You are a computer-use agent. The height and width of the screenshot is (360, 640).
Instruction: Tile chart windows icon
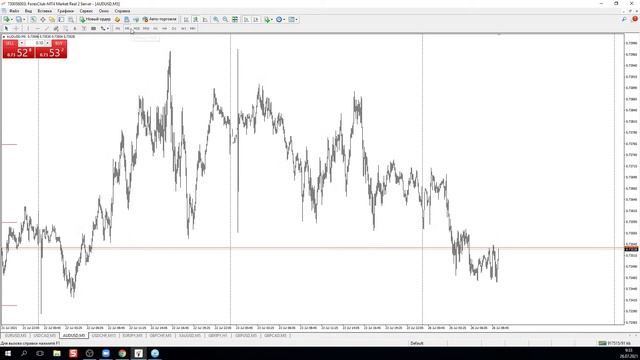coord(235,19)
